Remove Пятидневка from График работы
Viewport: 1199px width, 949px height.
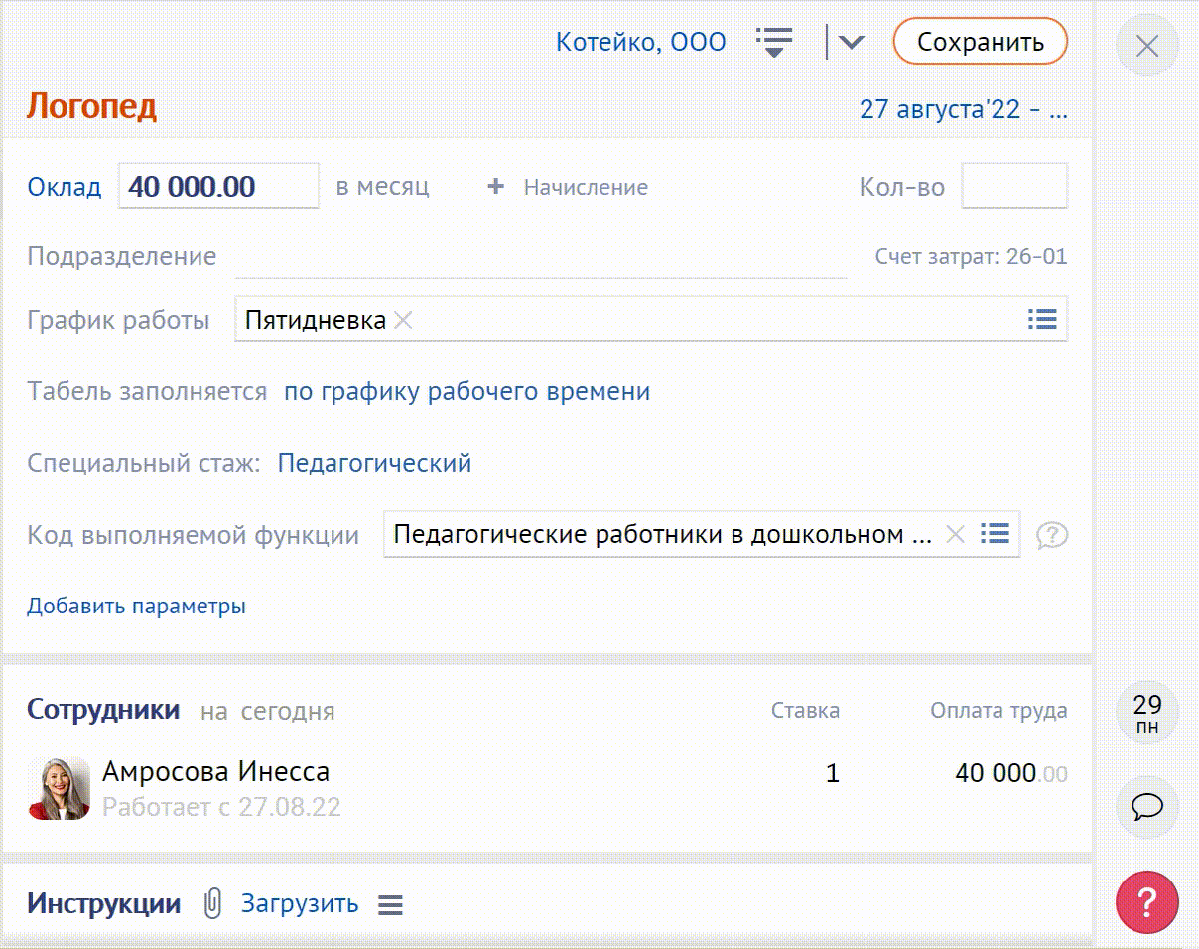click(x=403, y=320)
